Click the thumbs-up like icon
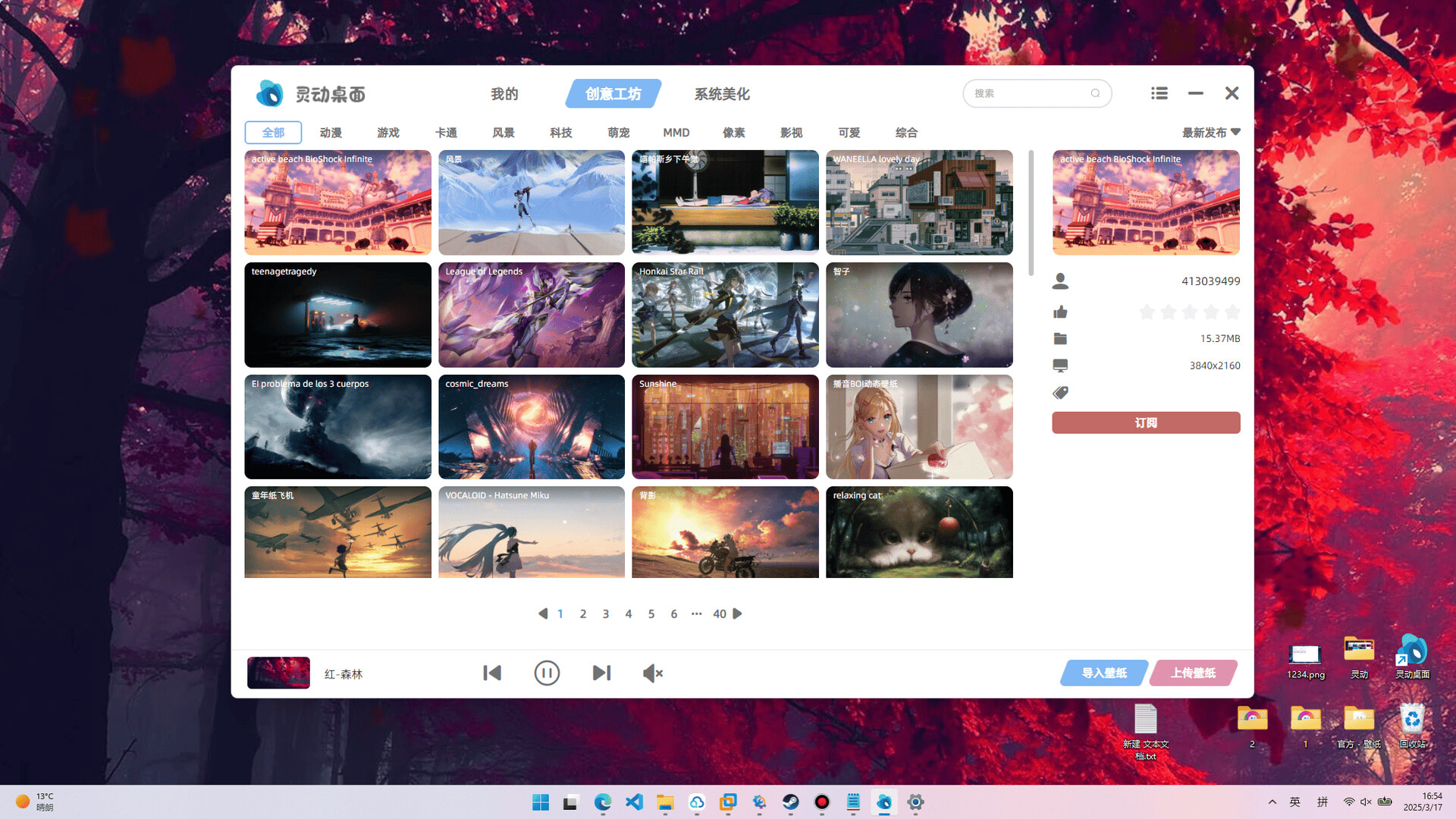This screenshot has height=819, width=1456. (x=1060, y=312)
